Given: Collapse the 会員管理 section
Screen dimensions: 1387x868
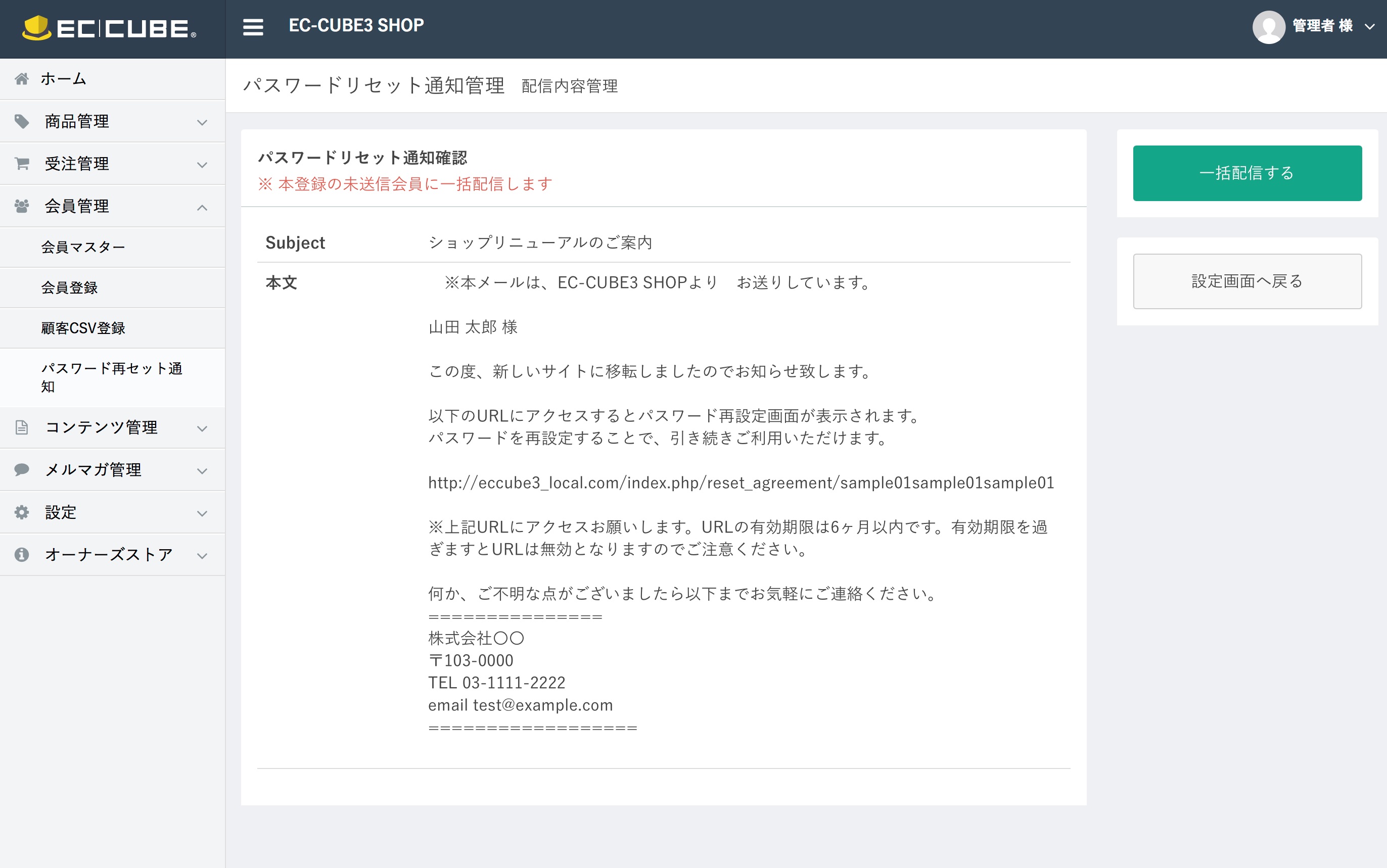Looking at the screenshot, I should pos(202,207).
